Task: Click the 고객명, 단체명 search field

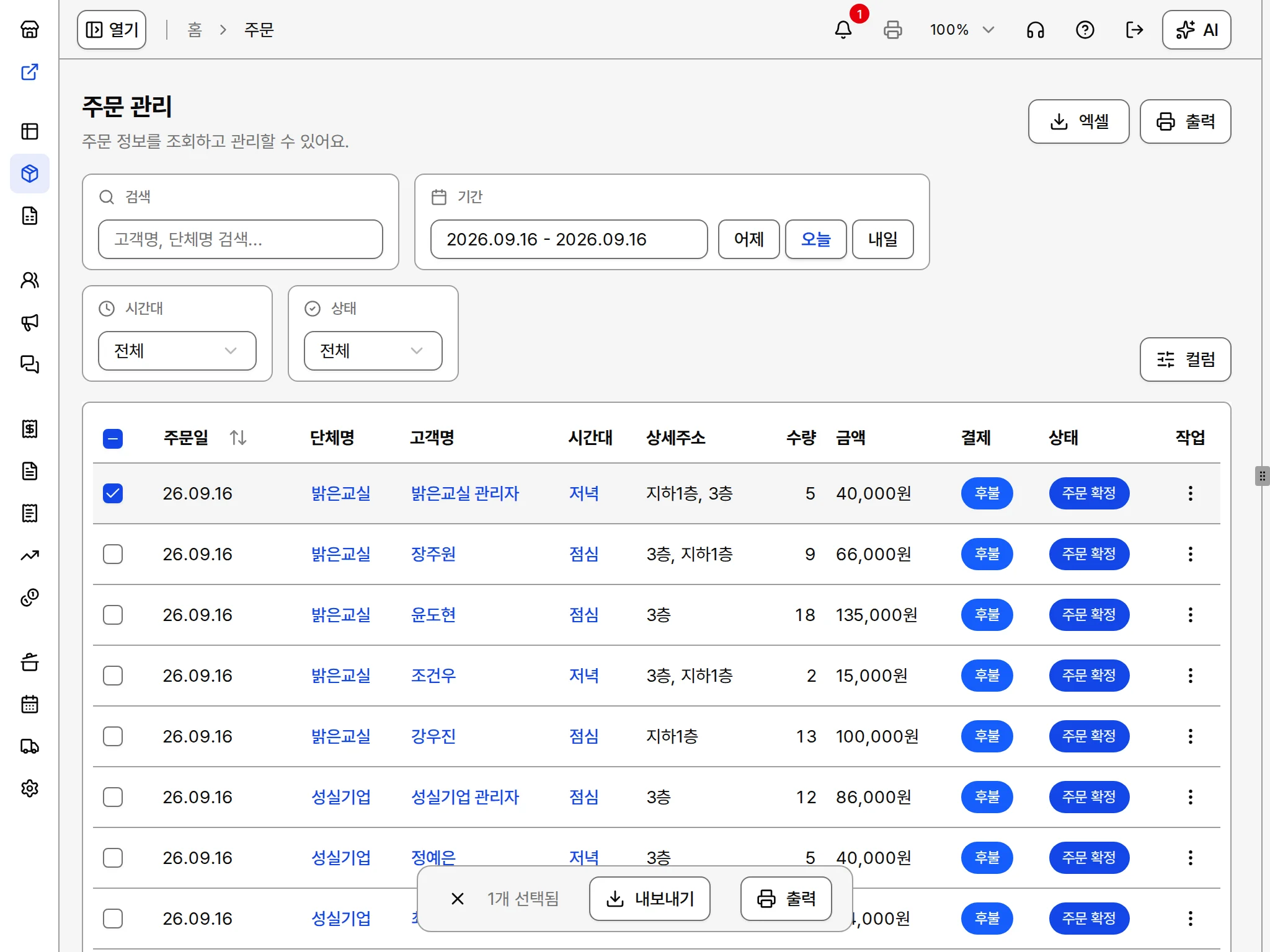Action: tap(241, 239)
